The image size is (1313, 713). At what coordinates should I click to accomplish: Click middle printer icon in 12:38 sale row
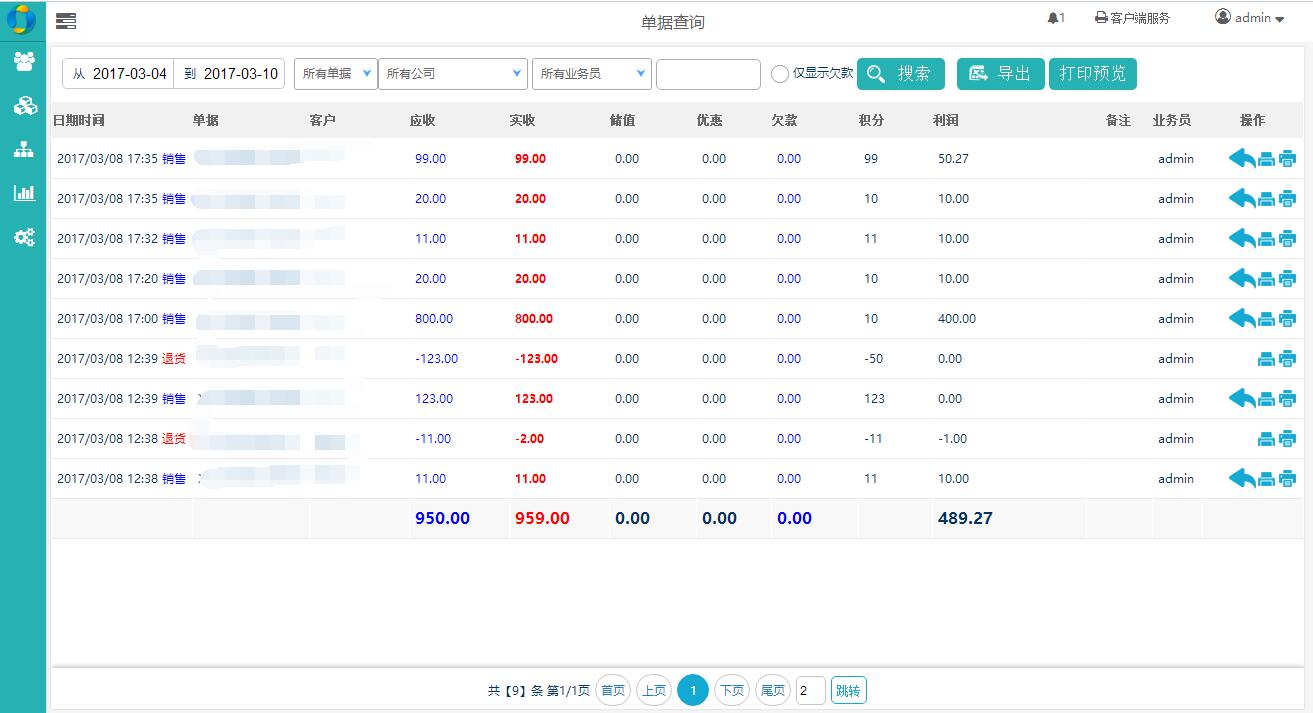pos(1266,479)
